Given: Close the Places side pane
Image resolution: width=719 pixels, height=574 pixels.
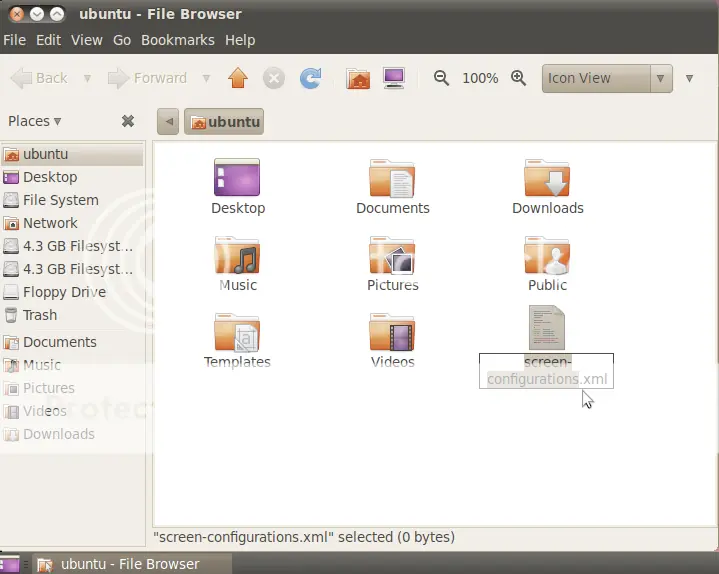Looking at the screenshot, I should [128, 121].
